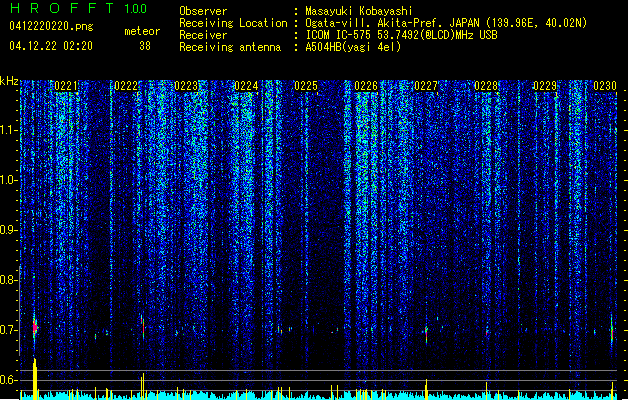Select Ogata-vill. Akita-Pref. JAPAN location text
This screenshot has height=400, width=629.
click(446, 23)
